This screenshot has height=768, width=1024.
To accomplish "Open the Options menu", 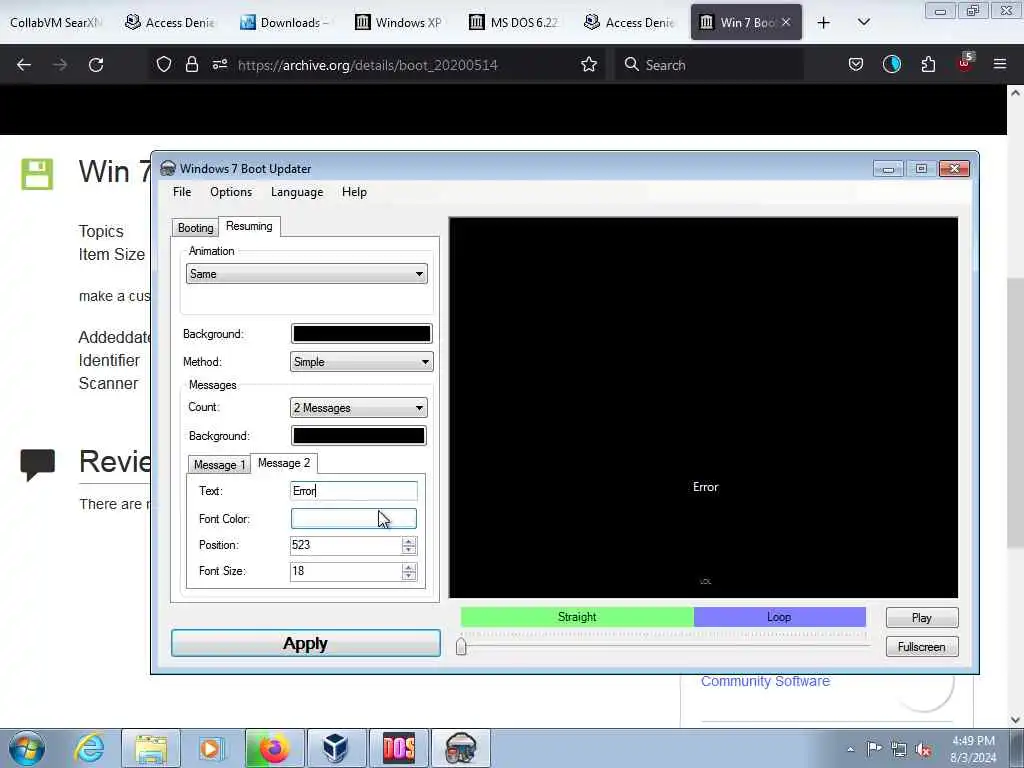I will point(231,192).
